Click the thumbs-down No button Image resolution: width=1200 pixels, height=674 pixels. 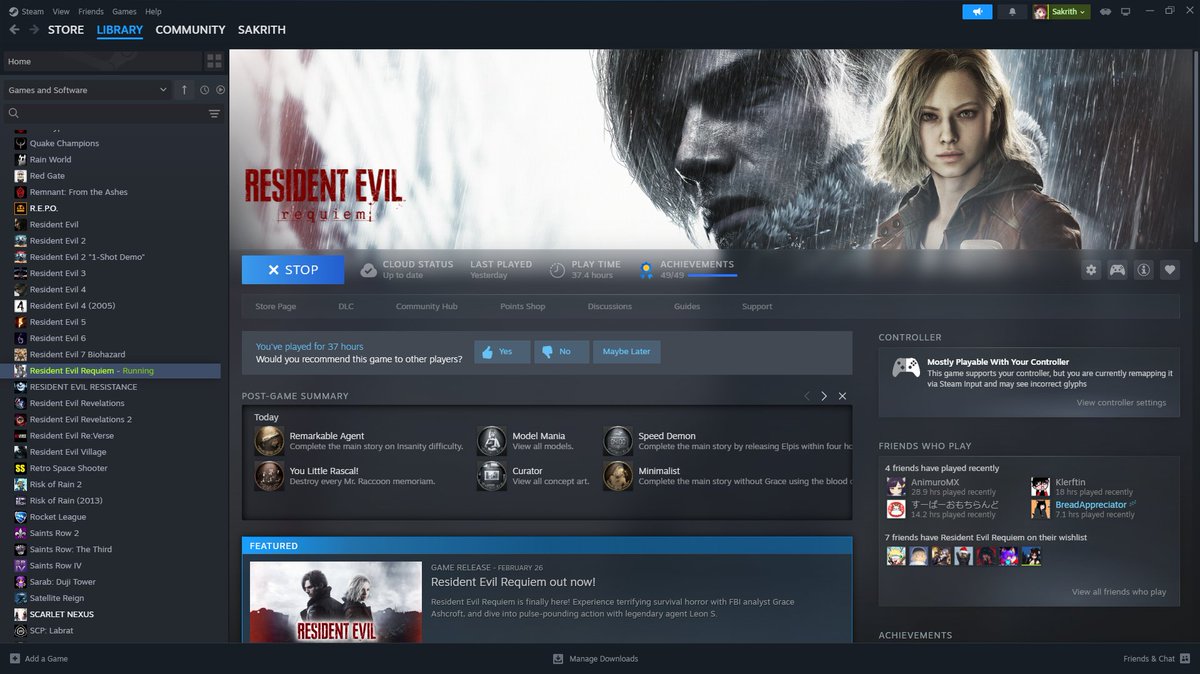coord(561,352)
